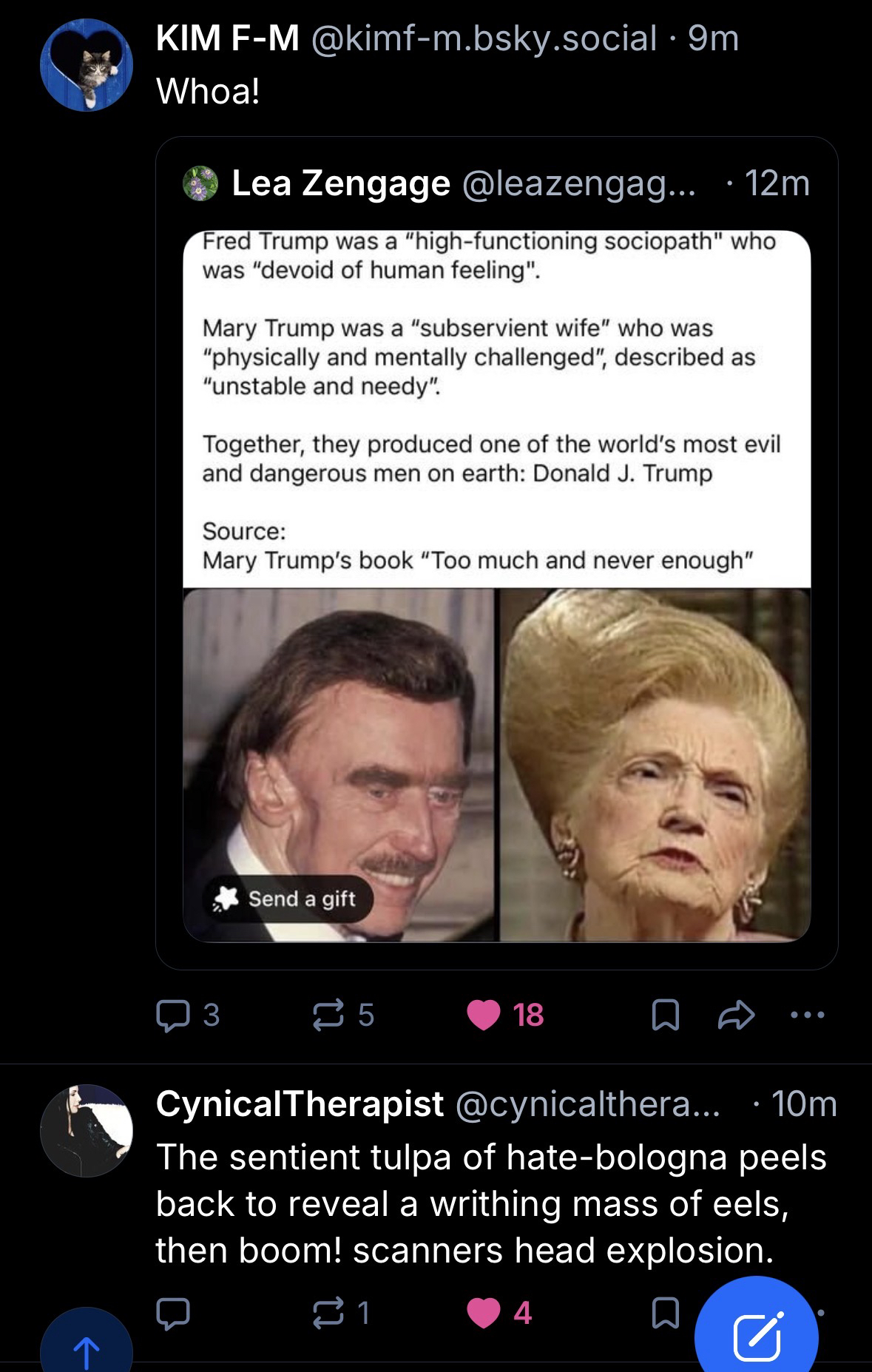Open Lea Zengage's flower avatar
Image resolution: width=872 pixels, height=1372 pixels.
click(201, 184)
